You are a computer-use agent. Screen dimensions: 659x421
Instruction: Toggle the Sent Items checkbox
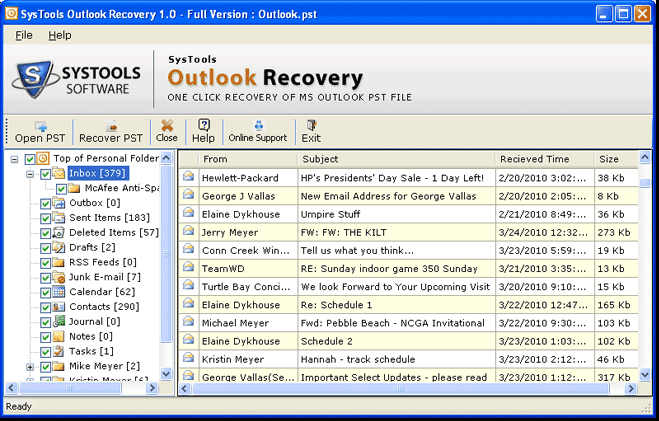[x=46, y=218]
